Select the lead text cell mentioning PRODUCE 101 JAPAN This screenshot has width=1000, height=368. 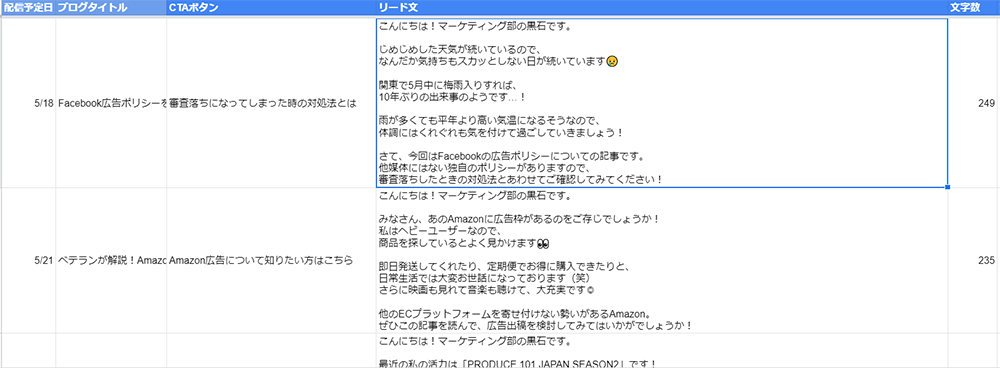[662, 351]
